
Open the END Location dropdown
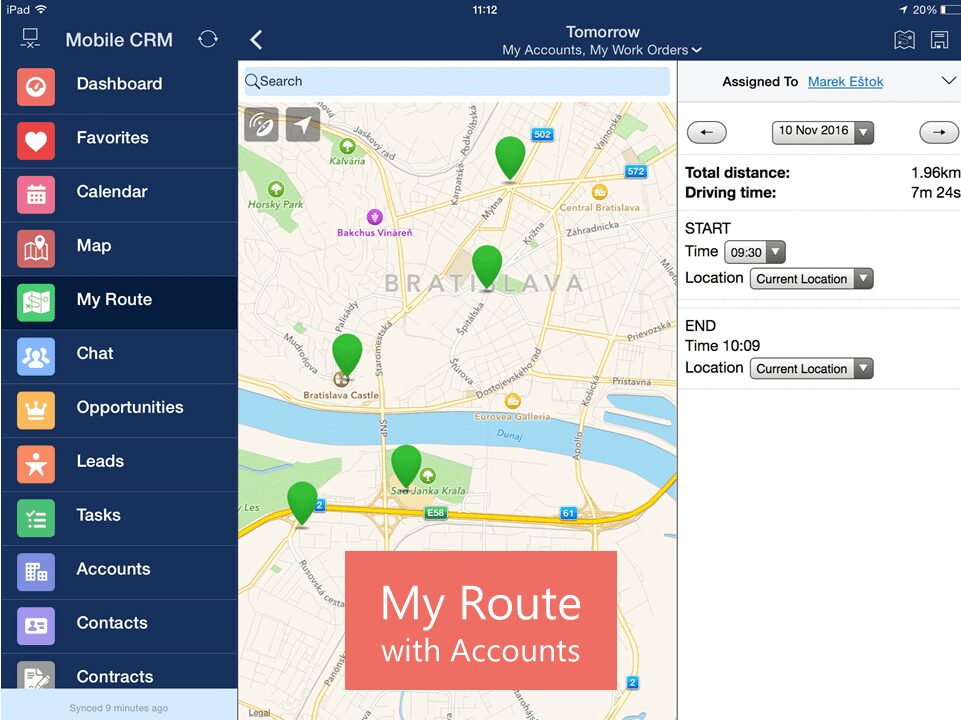[x=811, y=368]
